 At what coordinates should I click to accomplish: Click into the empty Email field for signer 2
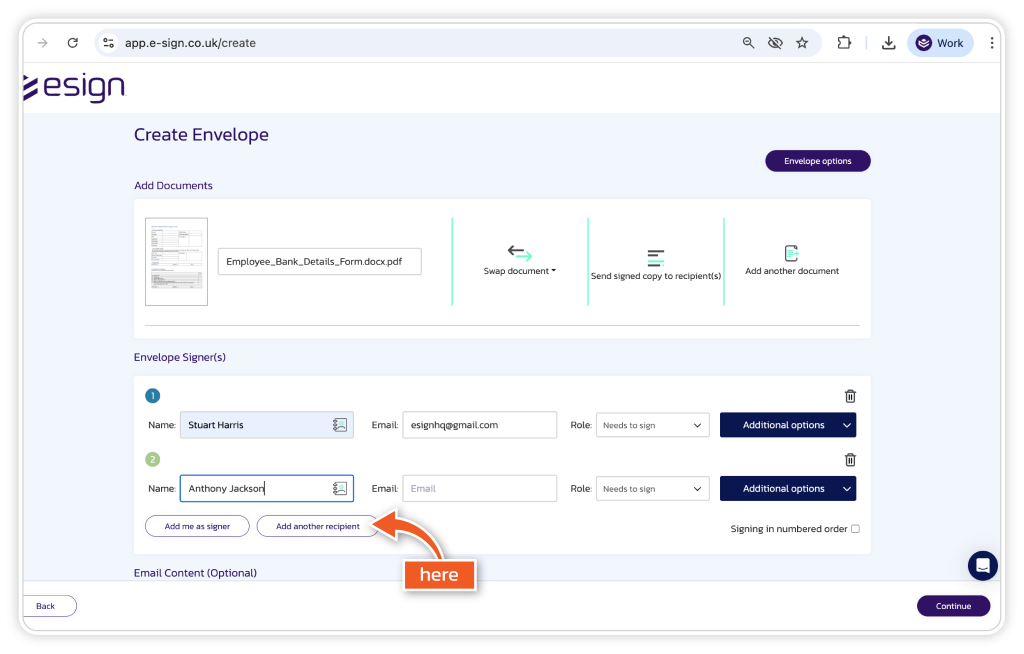tap(479, 489)
